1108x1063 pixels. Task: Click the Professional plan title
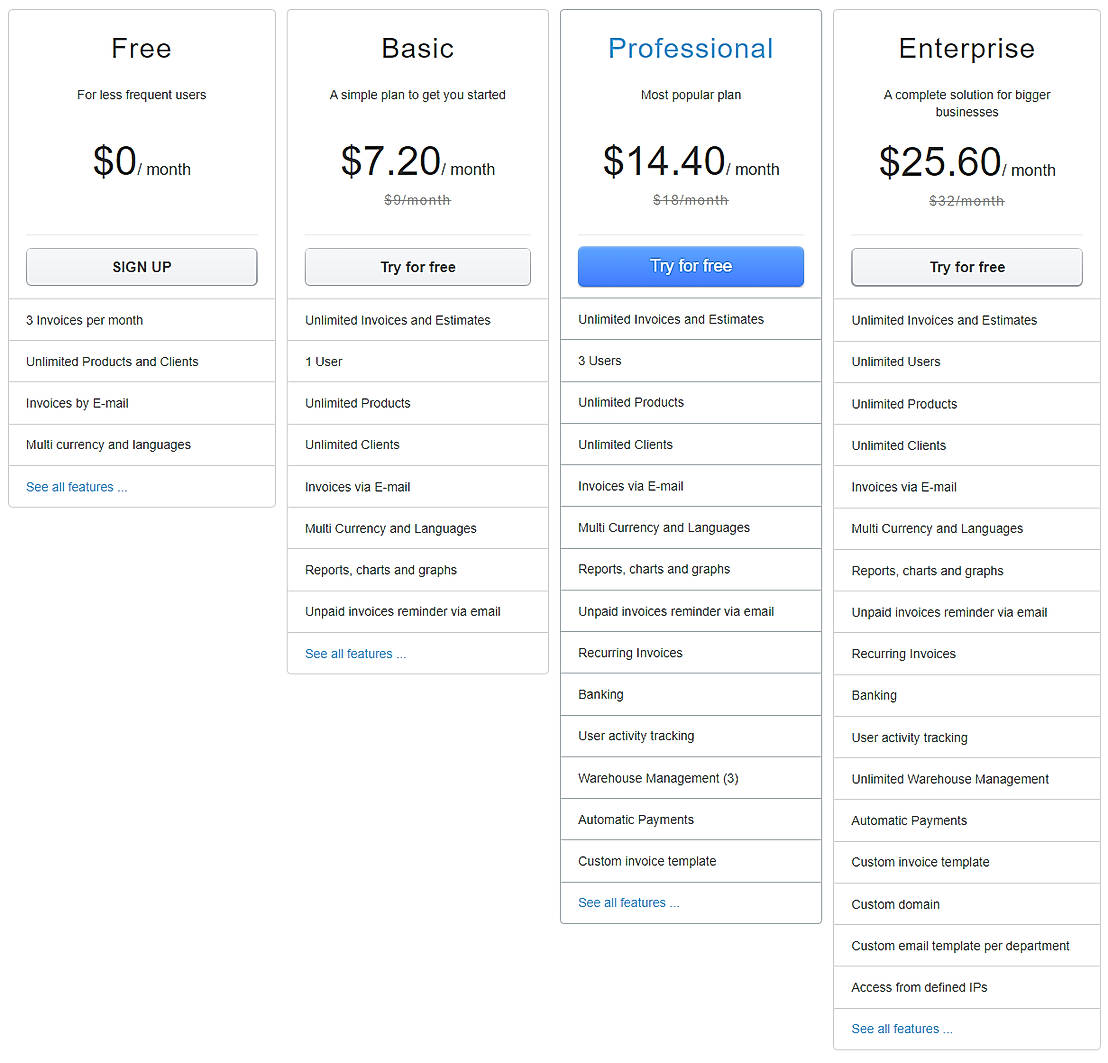(x=690, y=48)
